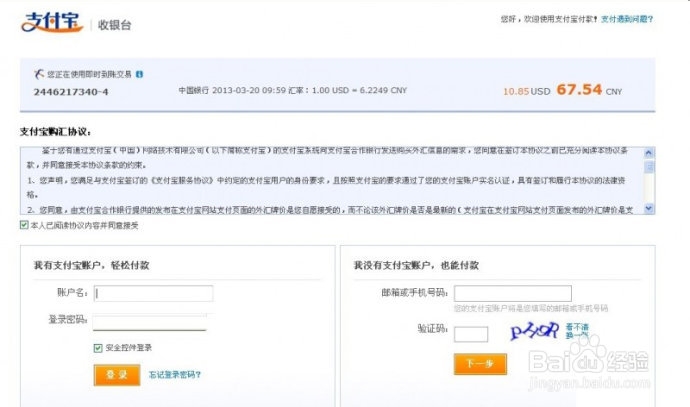
Task: Toggle the 安全控件登录 checkbox
Action: pos(98,348)
